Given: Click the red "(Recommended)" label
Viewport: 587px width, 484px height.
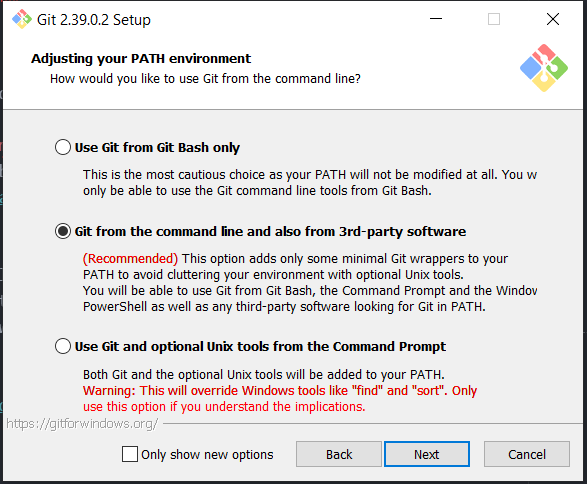Looking at the screenshot, I should tap(130, 259).
